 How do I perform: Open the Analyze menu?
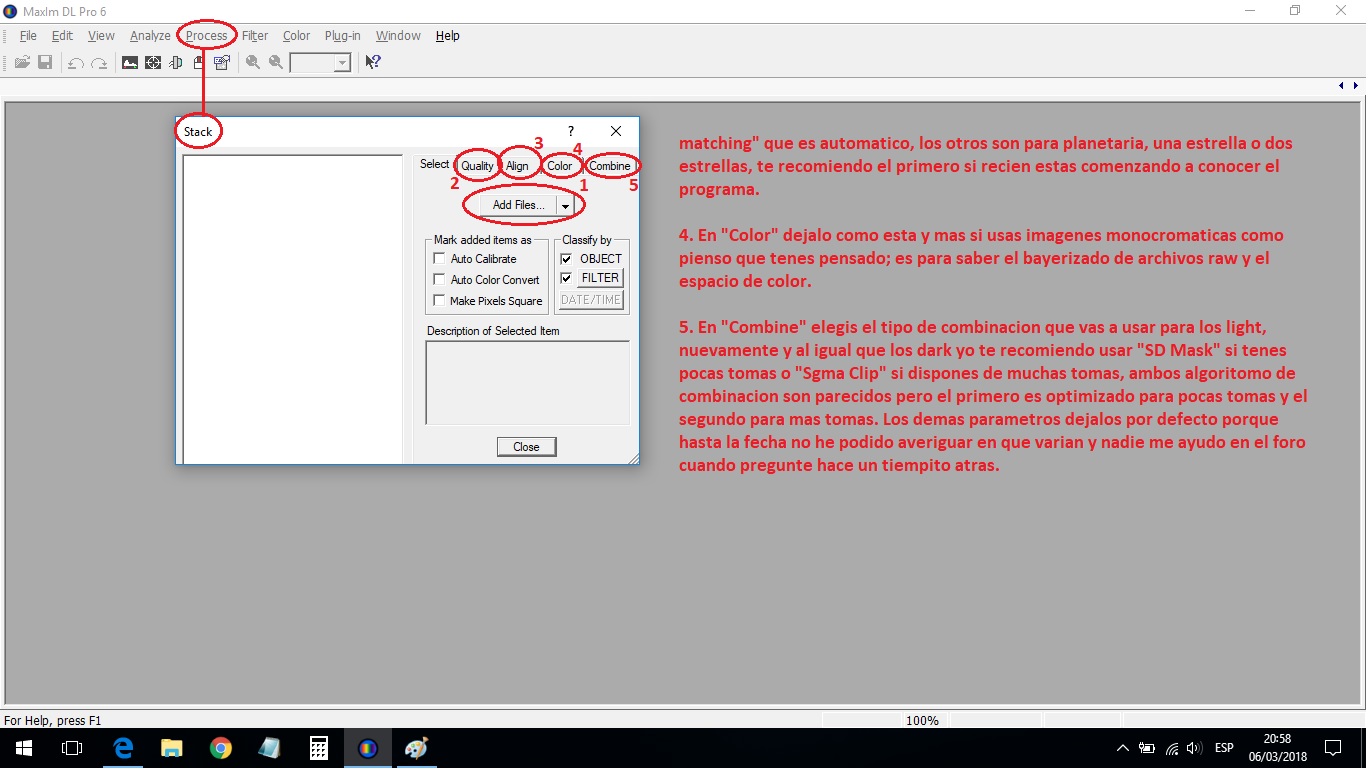[150, 36]
